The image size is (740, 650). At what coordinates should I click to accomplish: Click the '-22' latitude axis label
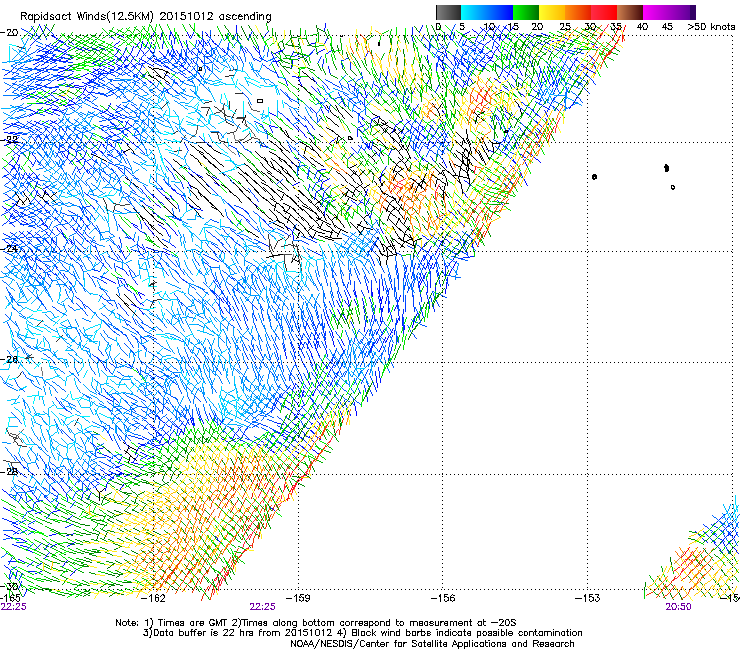9,140
